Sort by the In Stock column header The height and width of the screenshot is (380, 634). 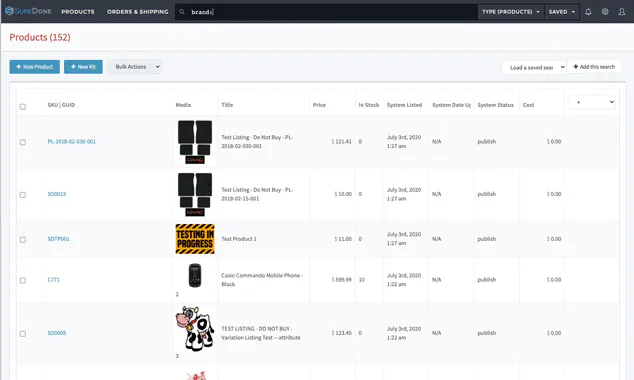click(369, 105)
